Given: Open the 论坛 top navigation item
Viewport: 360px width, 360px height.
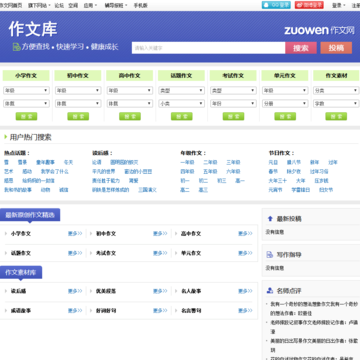Looking at the screenshot, I should [x=59, y=5].
